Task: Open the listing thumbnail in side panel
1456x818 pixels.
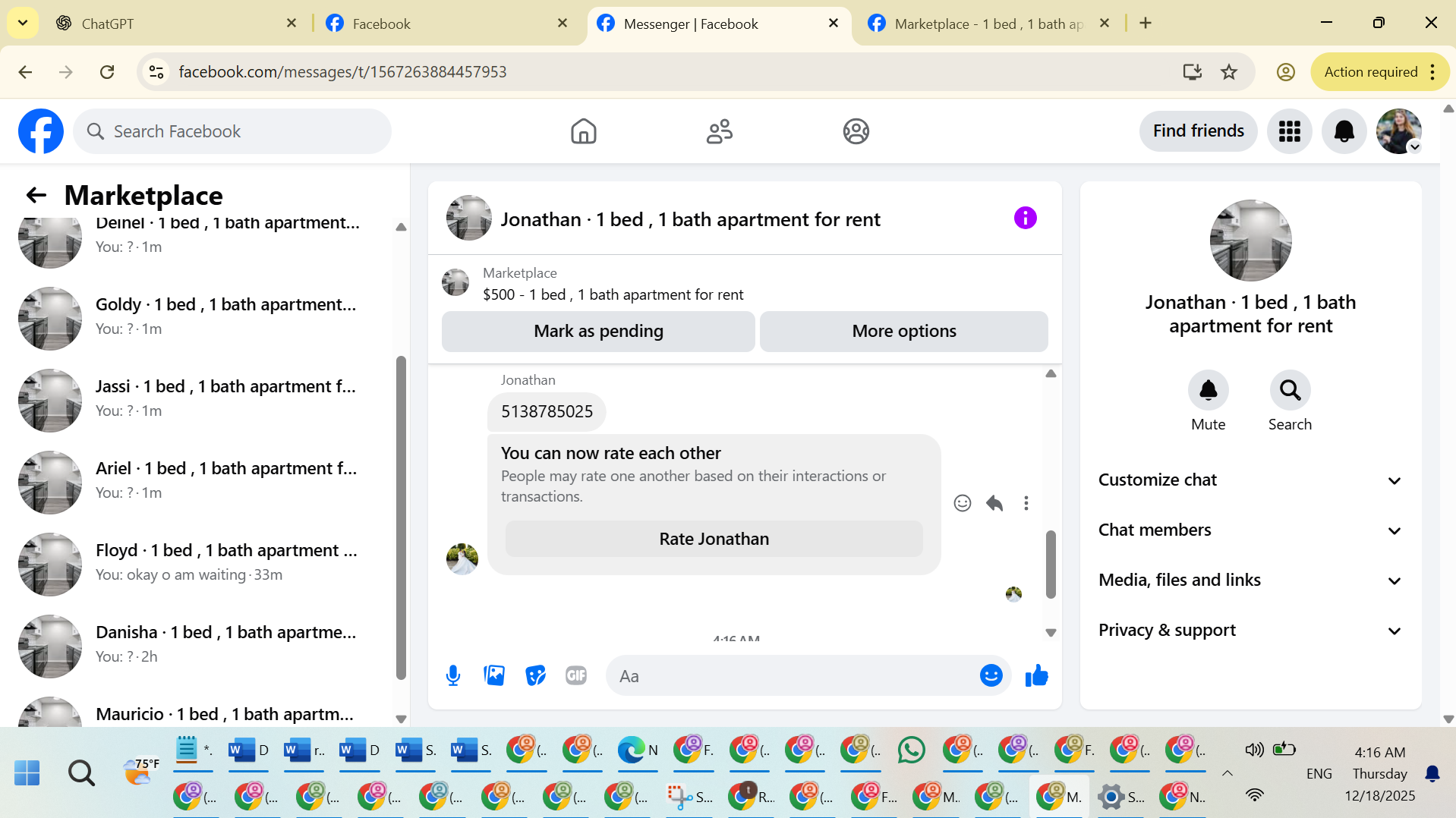Action: coord(1250,241)
